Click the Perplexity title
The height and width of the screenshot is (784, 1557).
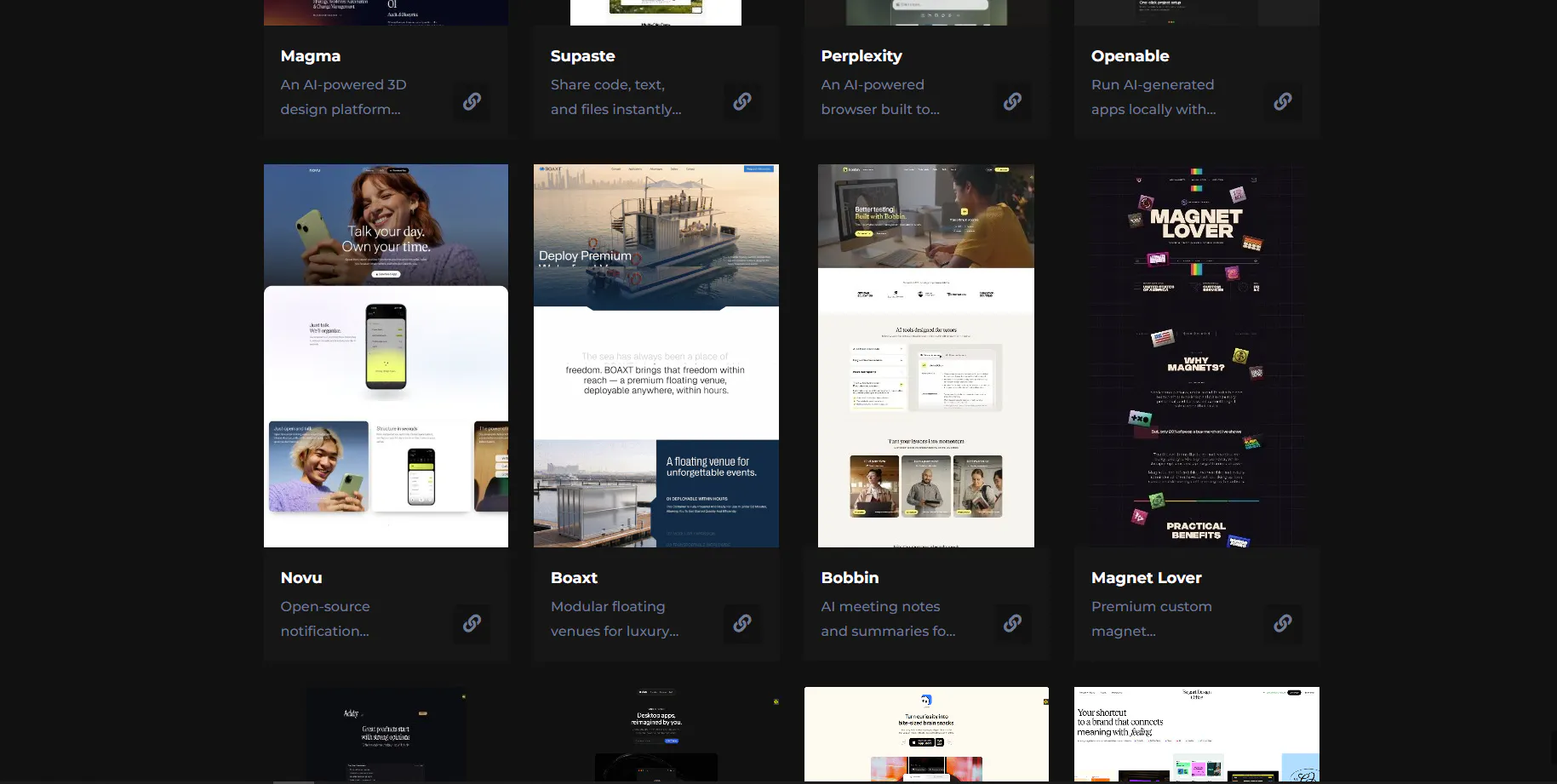pos(862,56)
